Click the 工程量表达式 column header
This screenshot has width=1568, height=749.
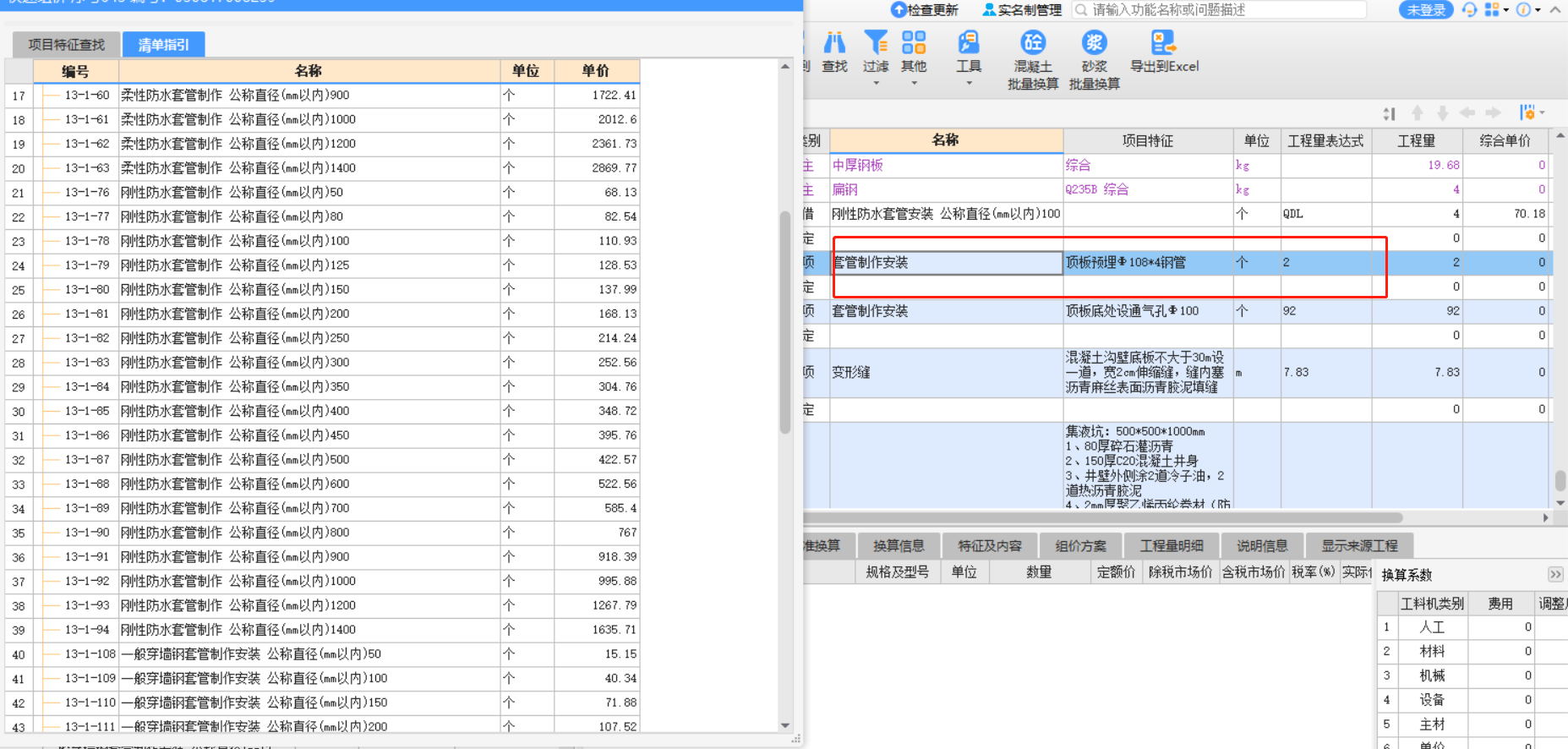tap(1325, 141)
